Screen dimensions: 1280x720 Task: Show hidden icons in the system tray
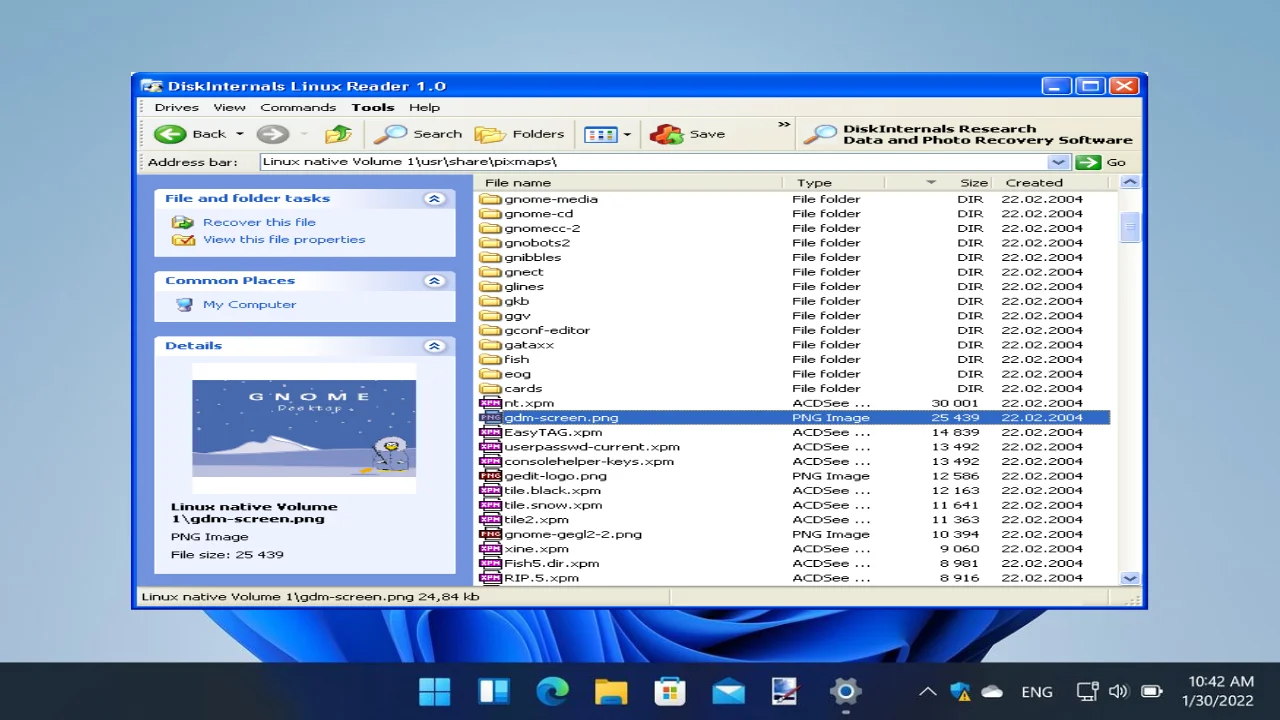pos(928,691)
